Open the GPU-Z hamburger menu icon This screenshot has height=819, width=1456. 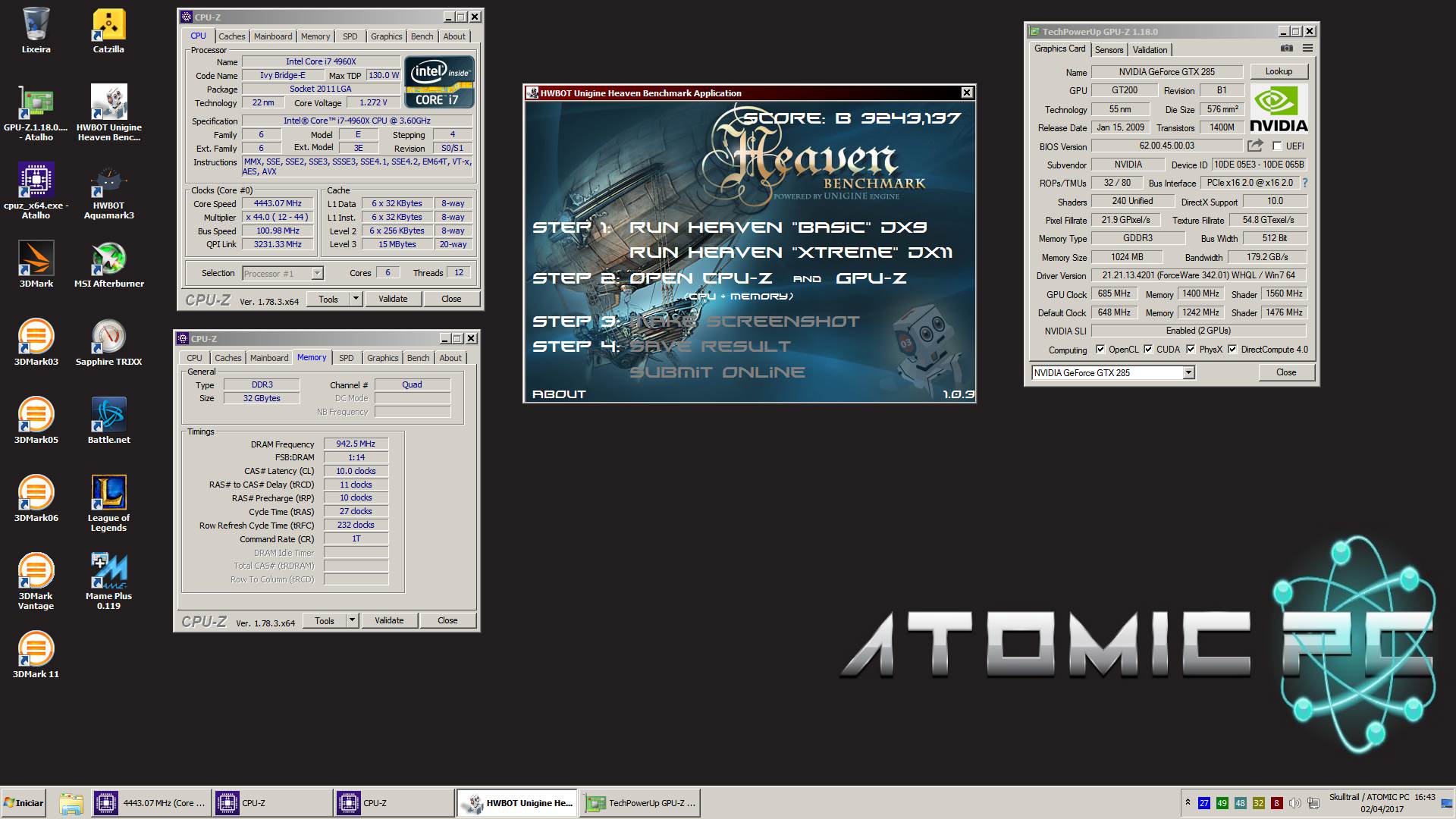(1307, 48)
